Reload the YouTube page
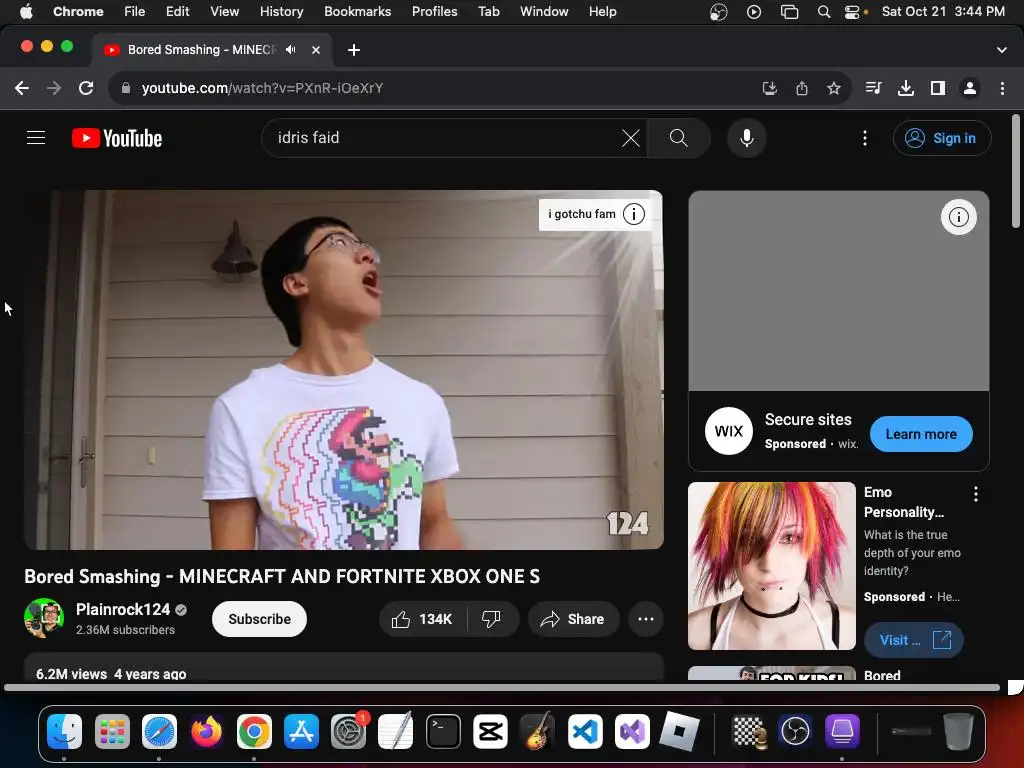 click(86, 88)
